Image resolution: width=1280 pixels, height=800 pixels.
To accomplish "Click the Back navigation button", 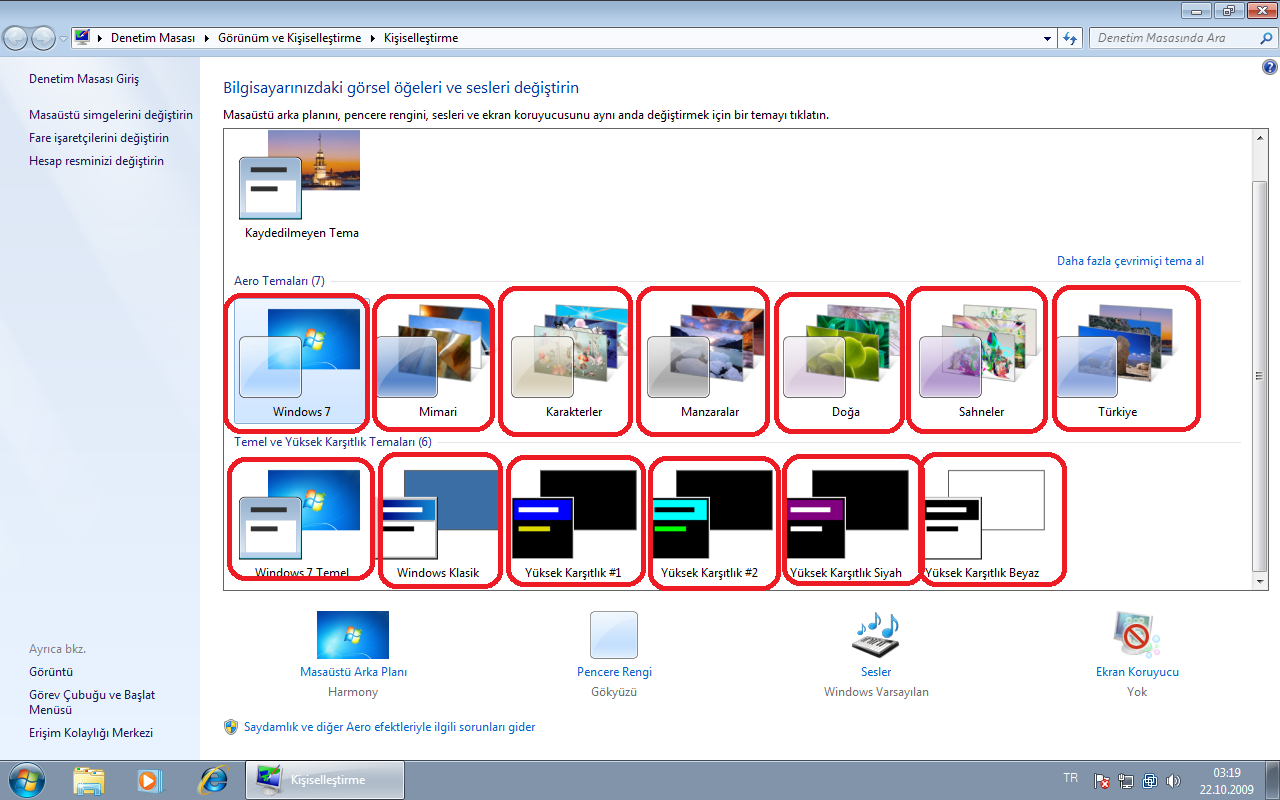I will click(x=15, y=38).
